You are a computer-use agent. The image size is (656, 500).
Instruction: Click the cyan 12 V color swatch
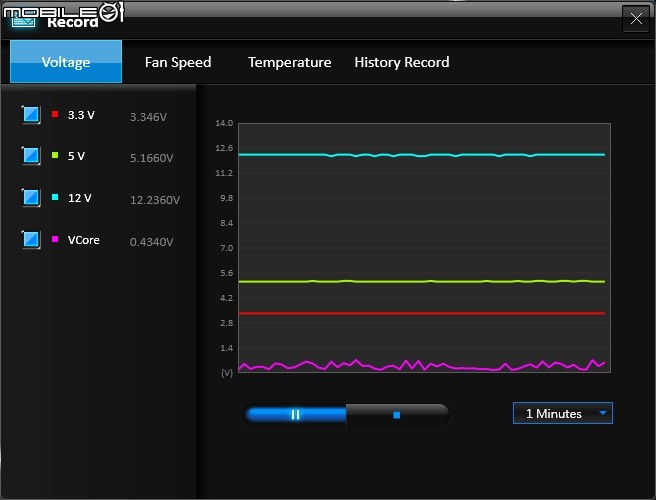coord(55,197)
